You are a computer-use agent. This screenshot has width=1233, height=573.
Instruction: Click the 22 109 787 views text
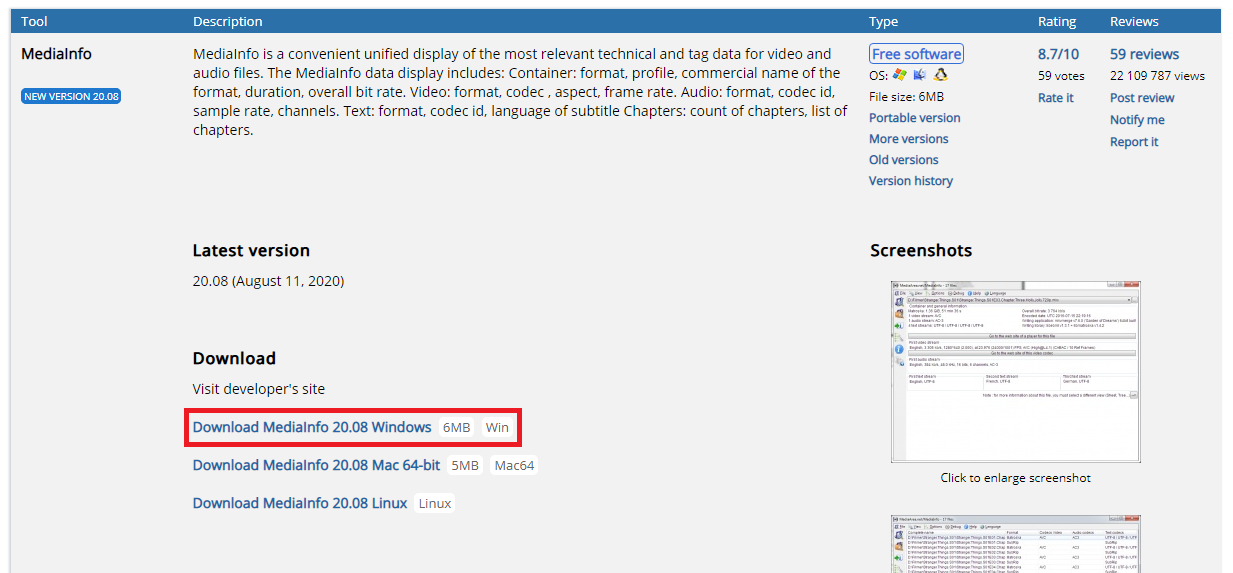click(x=1157, y=76)
